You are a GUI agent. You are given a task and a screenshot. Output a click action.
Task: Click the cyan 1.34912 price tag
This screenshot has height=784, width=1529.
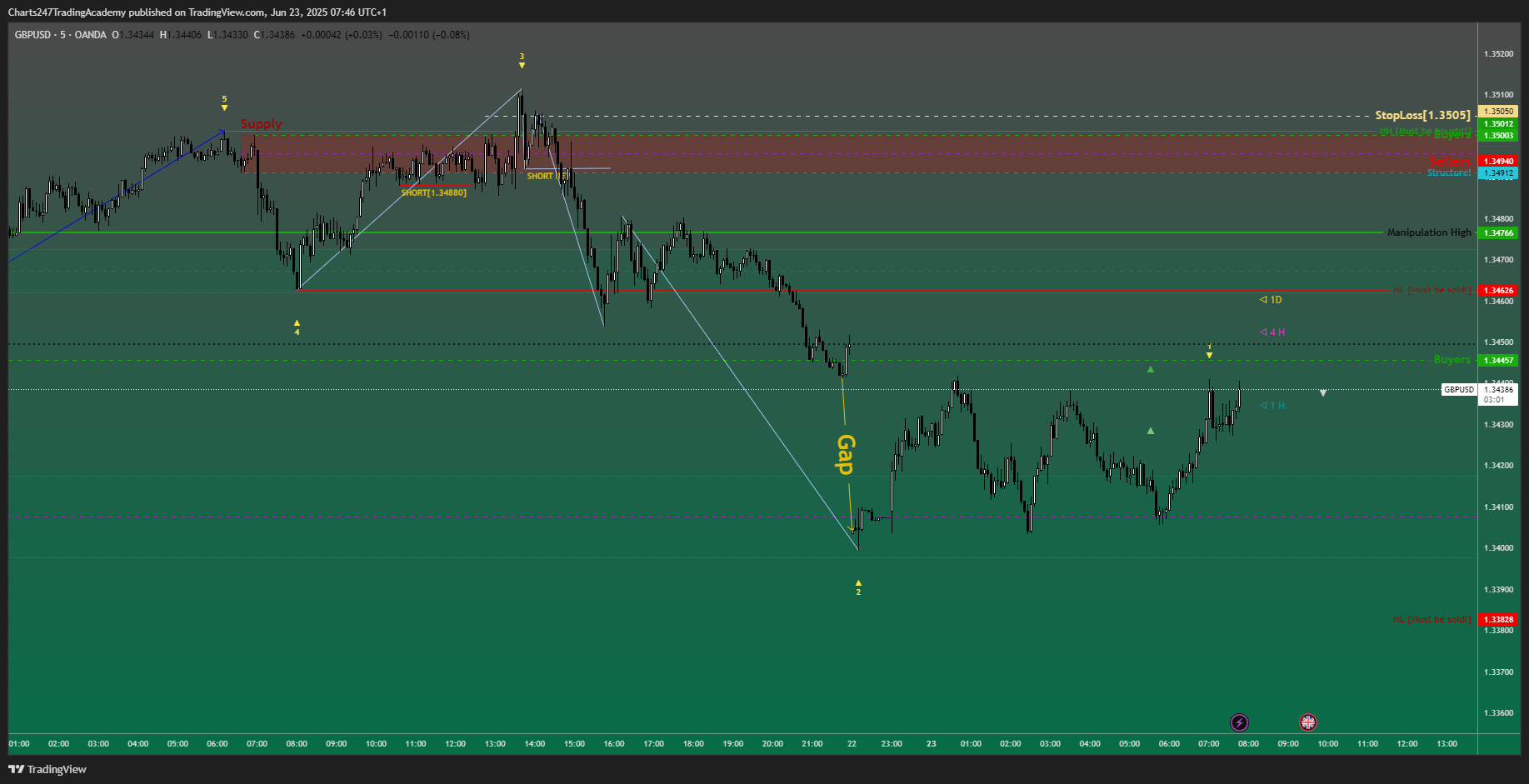1497,173
